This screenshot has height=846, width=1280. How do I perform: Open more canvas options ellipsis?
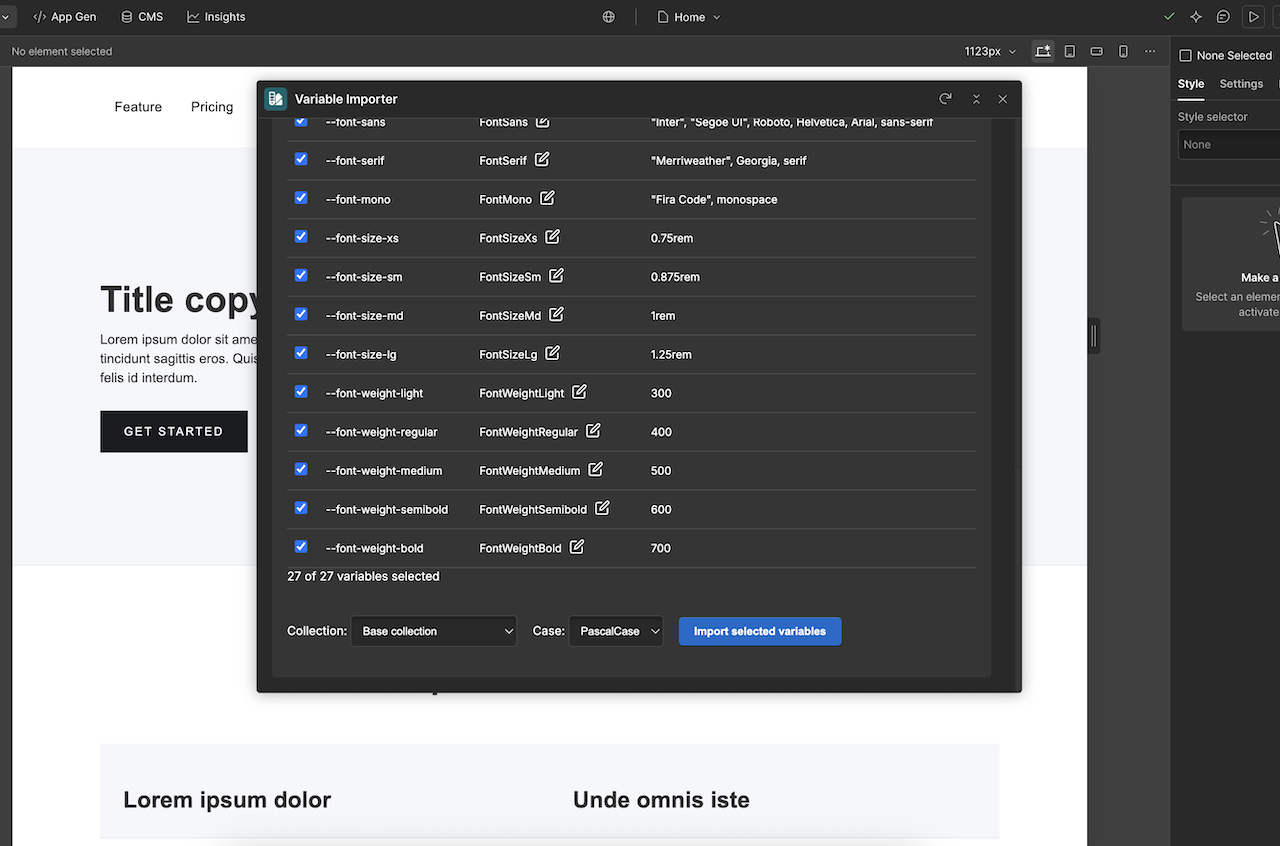click(1150, 51)
